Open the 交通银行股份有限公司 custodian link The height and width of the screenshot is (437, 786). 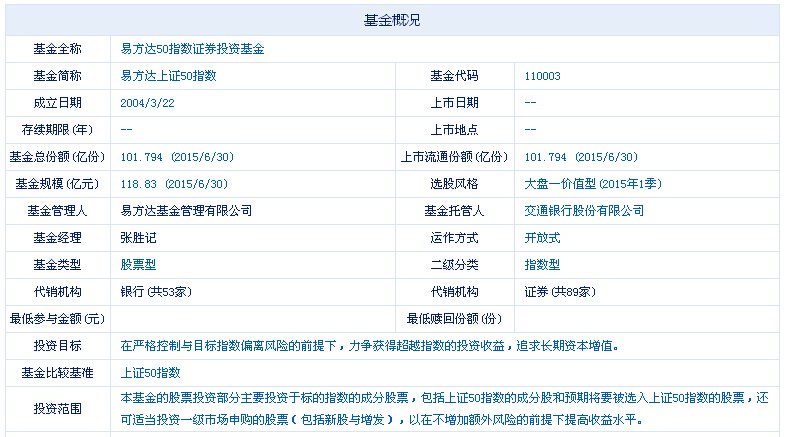tap(584, 211)
